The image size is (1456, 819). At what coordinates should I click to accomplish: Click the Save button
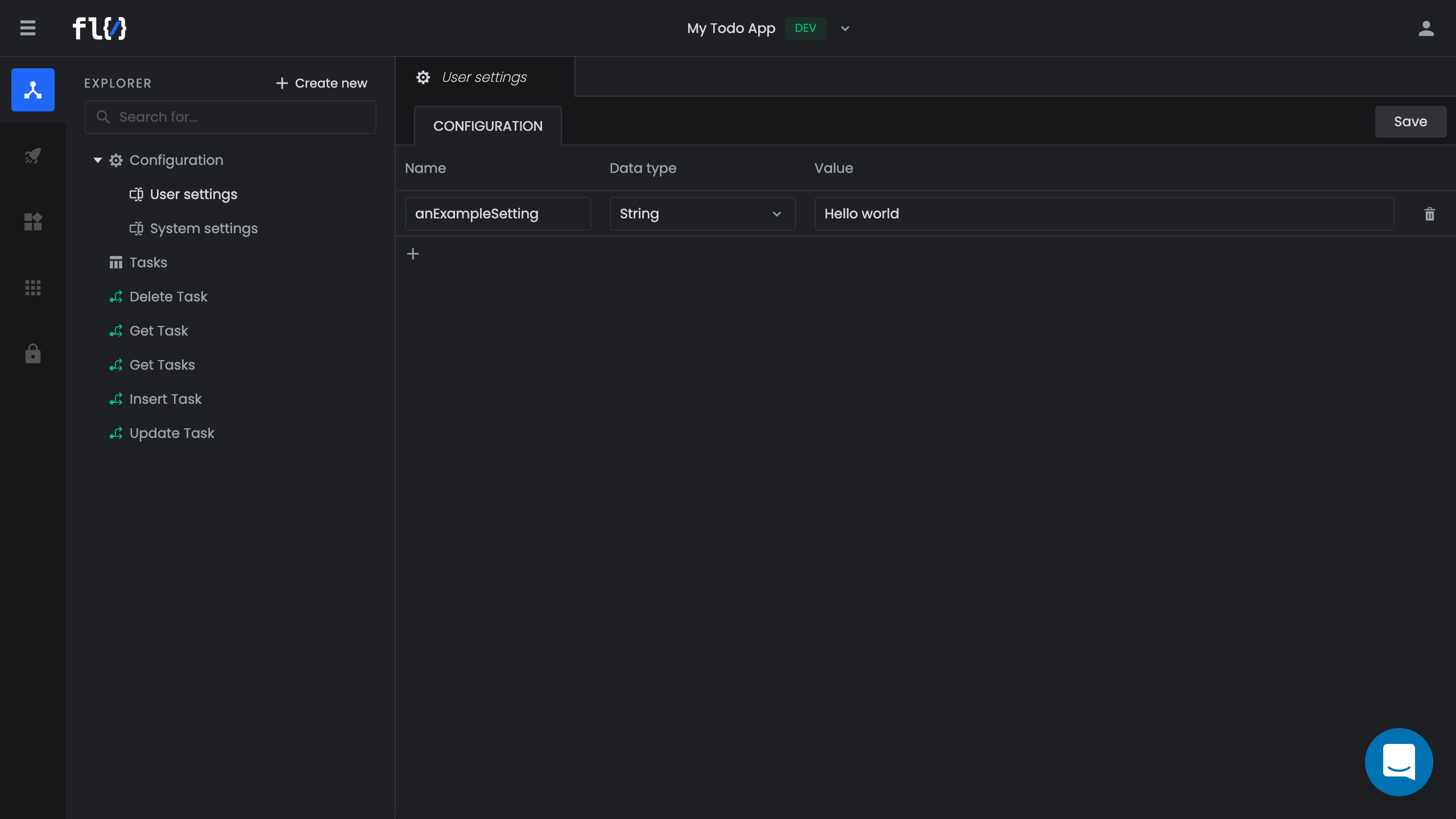pyautogui.click(x=1410, y=122)
